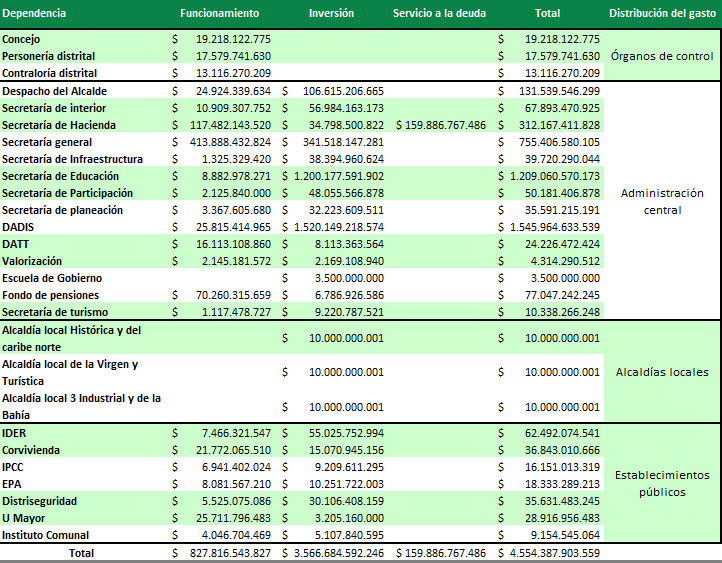The width and height of the screenshot is (722, 563).
Task: Select the Órganos de control category cell
Action: (x=663, y=56)
